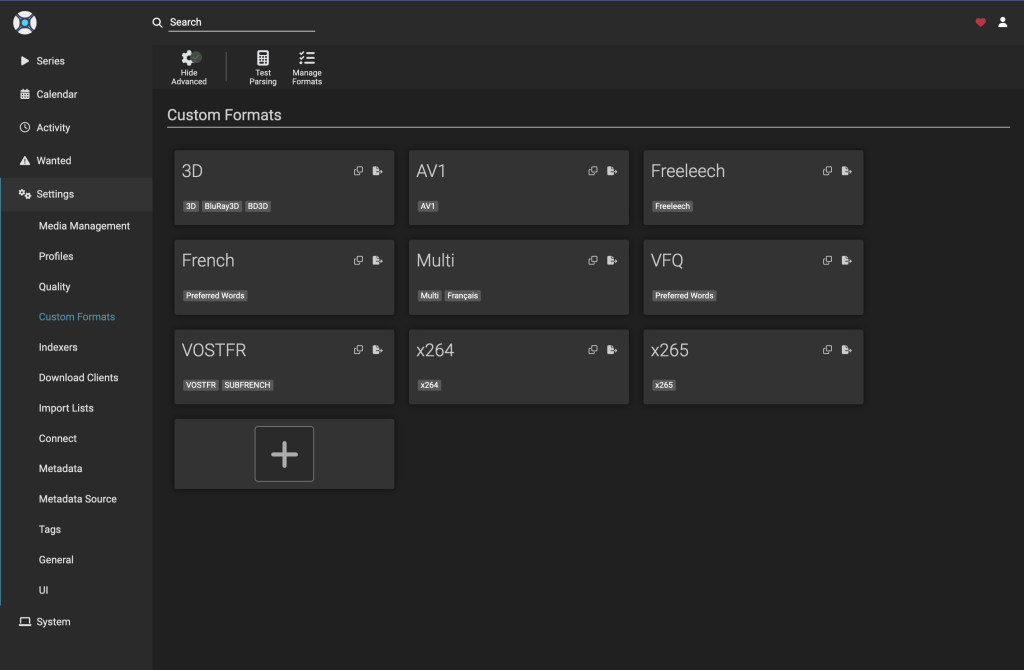Open the French format card title
This screenshot has height=670, width=1024.
[208, 261]
